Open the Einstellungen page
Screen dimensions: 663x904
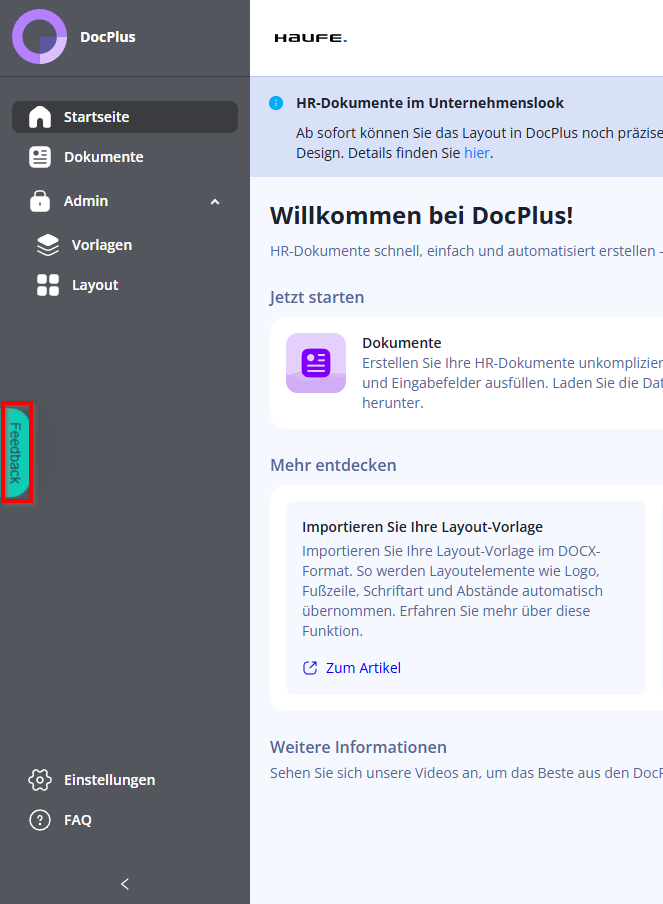coord(109,780)
